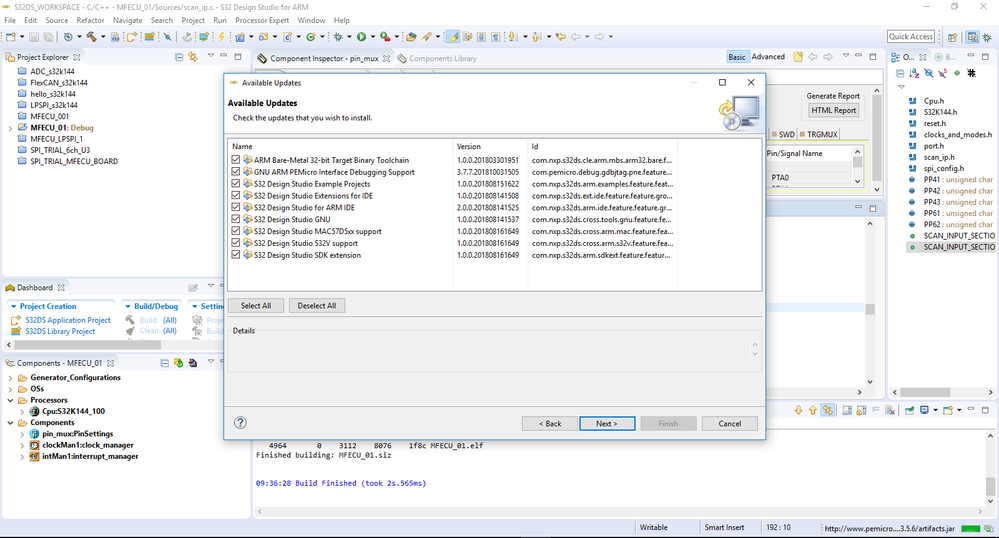This screenshot has width=999, height=538.
Task: Click the yellow note icon in Component Inspector
Action: [798, 57]
